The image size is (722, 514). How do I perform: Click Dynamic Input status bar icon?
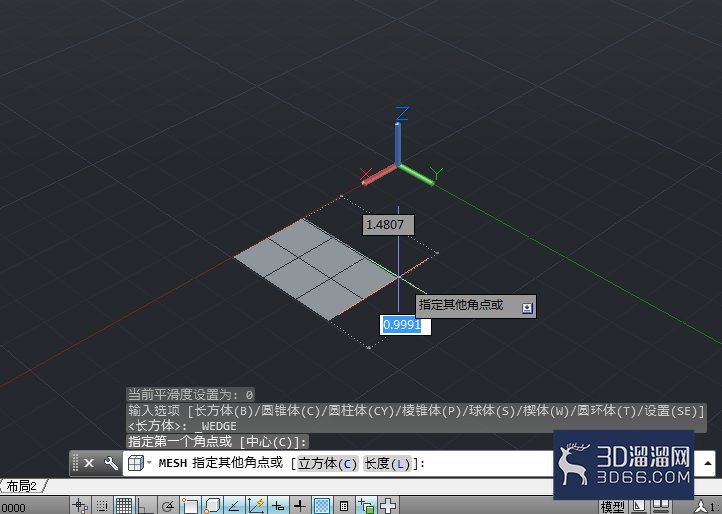(x=278, y=506)
